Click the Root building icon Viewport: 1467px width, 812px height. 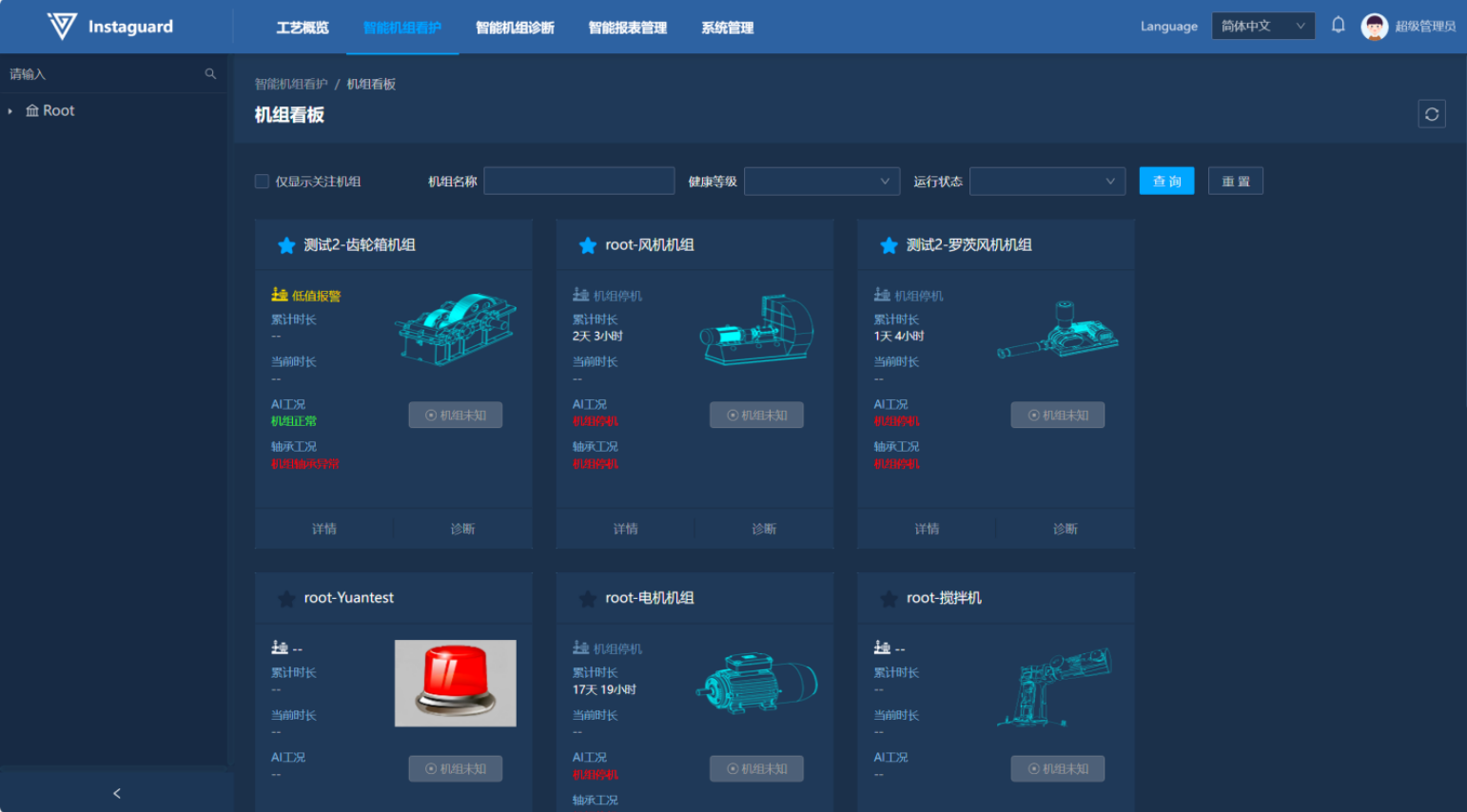pyautogui.click(x=32, y=110)
